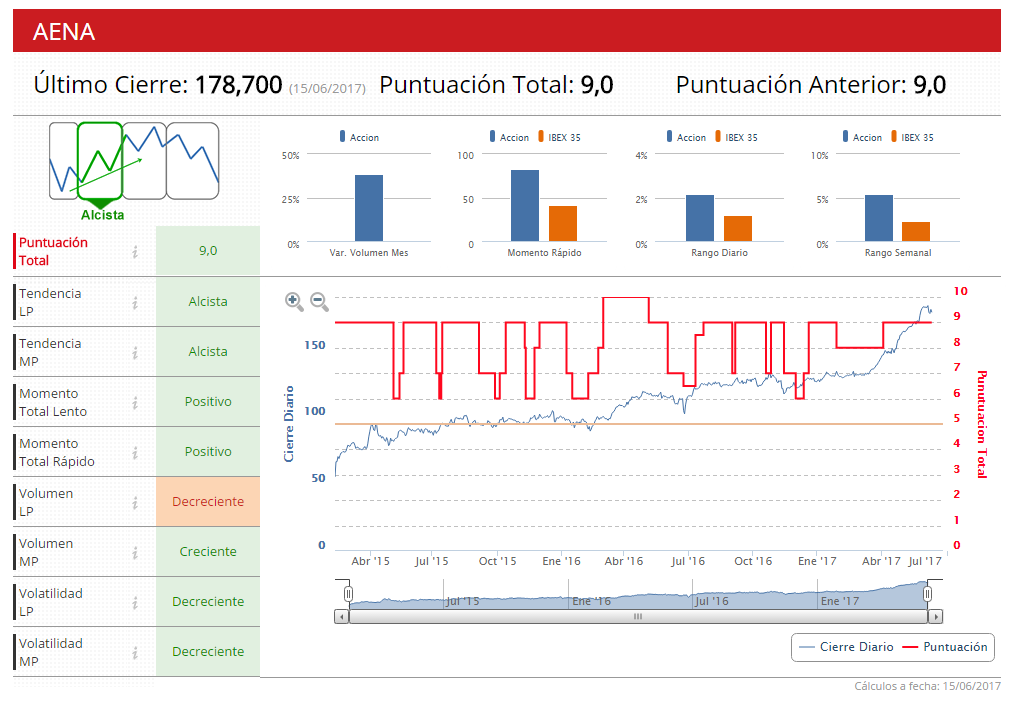This screenshot has height=703, width=1023.
Task: Toggle Accion legend in Rango Semanal chart
Action: (862, 137)
